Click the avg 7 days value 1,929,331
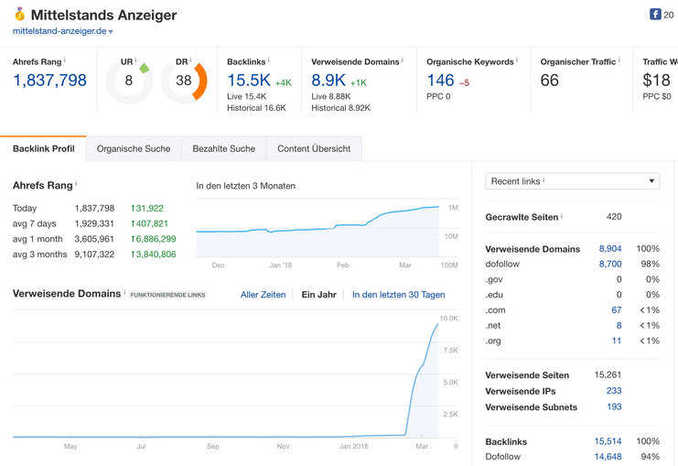The height and width of the screenshot is (466, 678). pyautogui.click(x=94, y=224)
